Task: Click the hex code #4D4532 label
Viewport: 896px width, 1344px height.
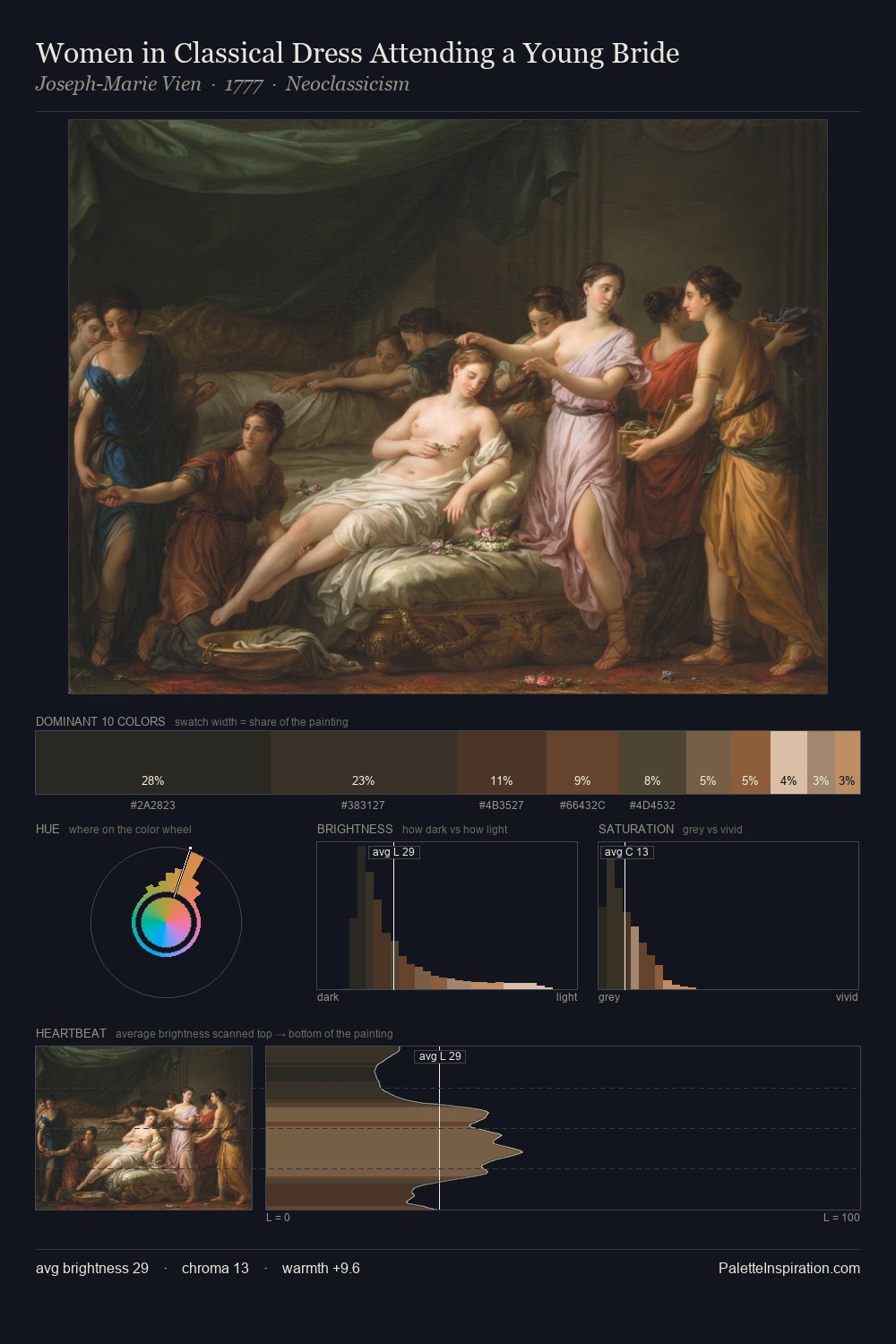Action: tap(652, 805)
